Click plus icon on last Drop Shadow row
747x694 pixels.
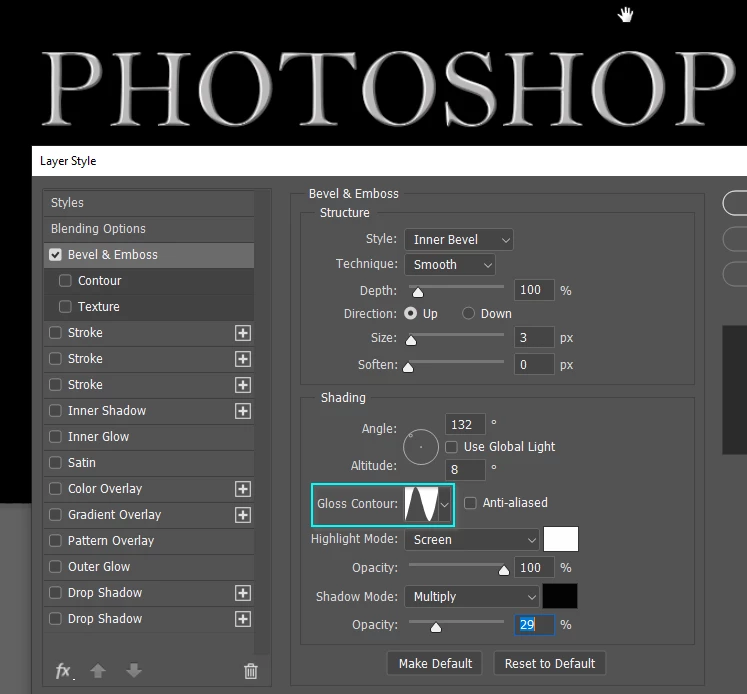point(243,619)
